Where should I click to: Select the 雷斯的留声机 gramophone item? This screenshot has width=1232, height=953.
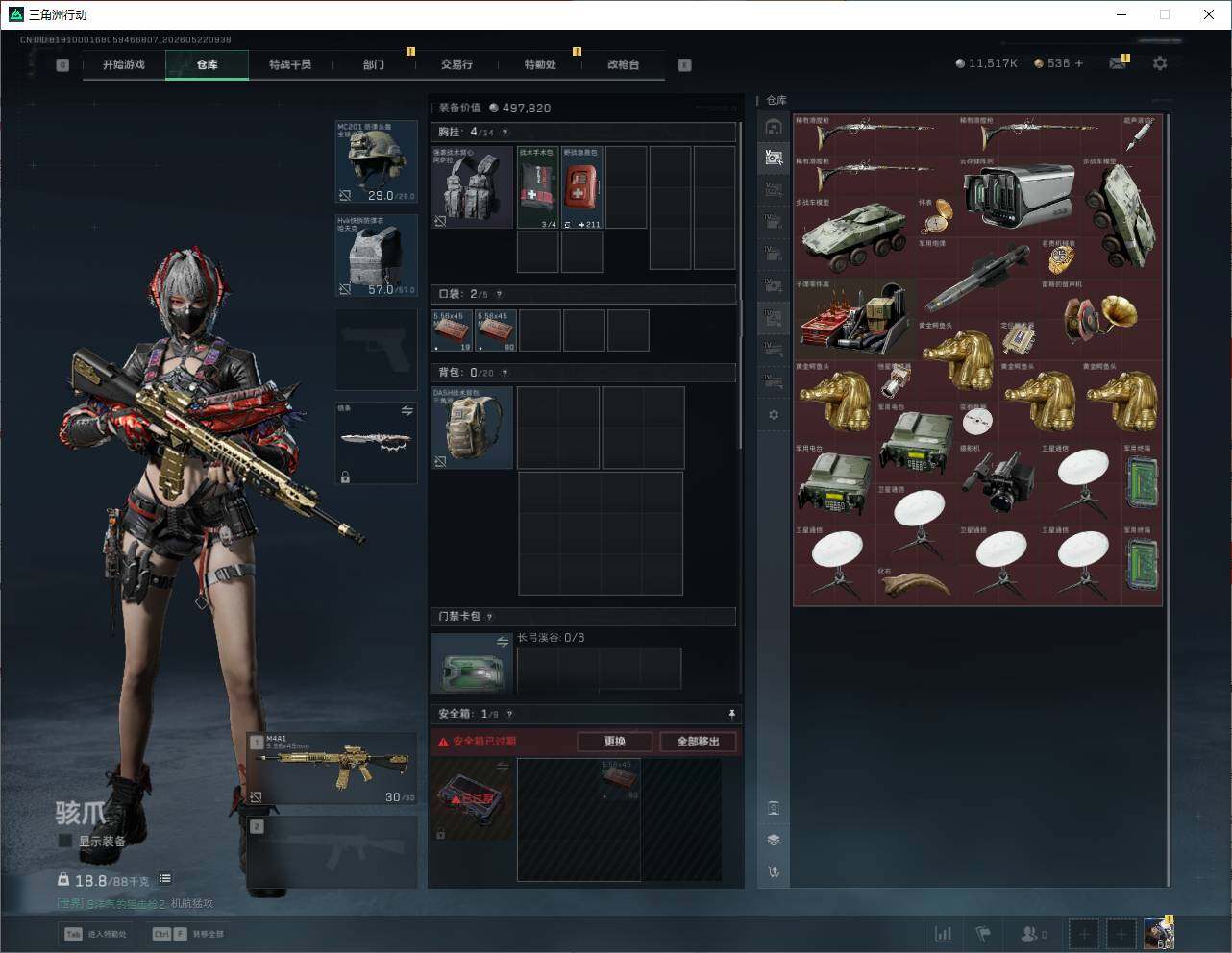click(x=1101, y=319)
